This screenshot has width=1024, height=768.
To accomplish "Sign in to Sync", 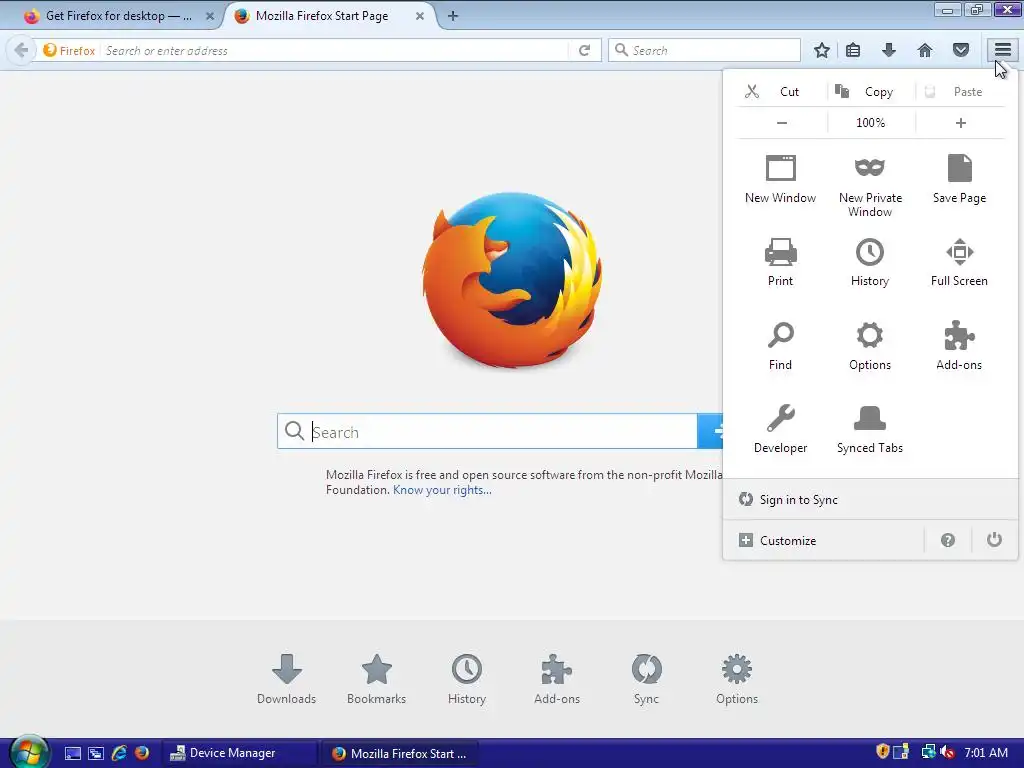I will (x=870, y=500).
